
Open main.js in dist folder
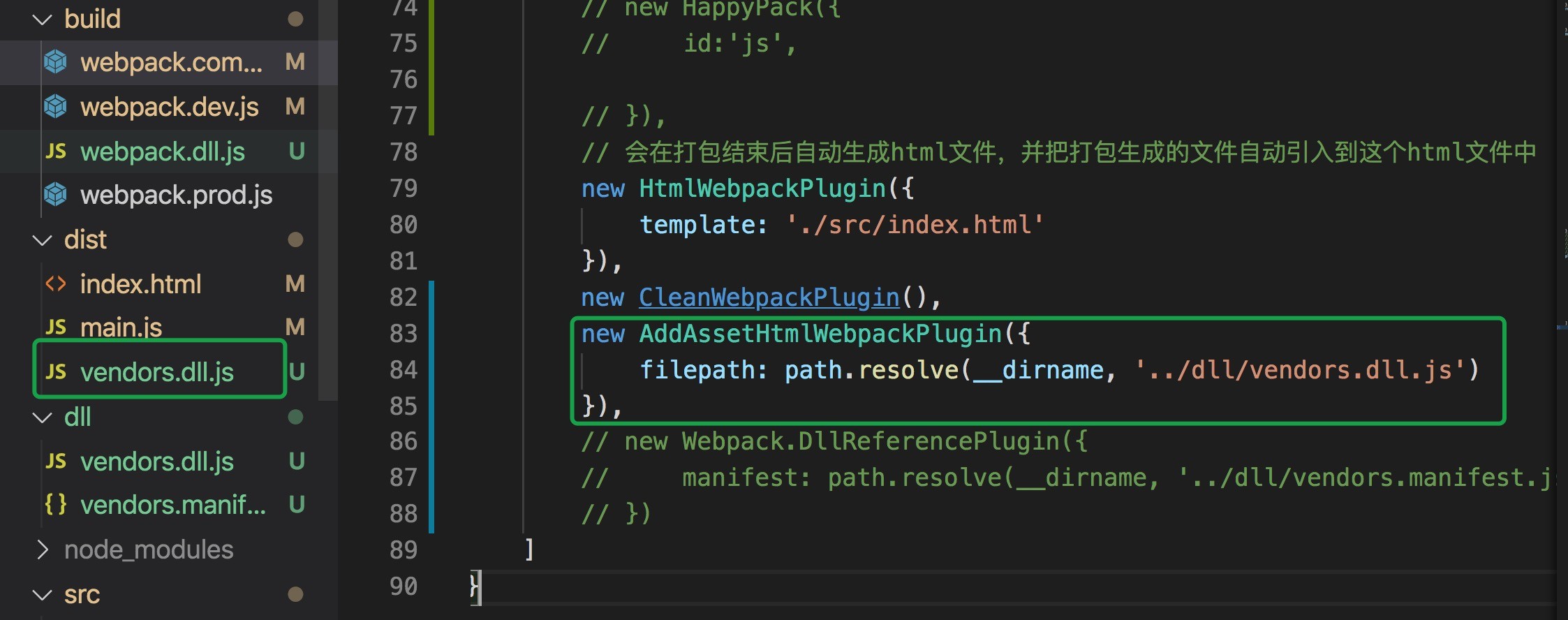121,327
